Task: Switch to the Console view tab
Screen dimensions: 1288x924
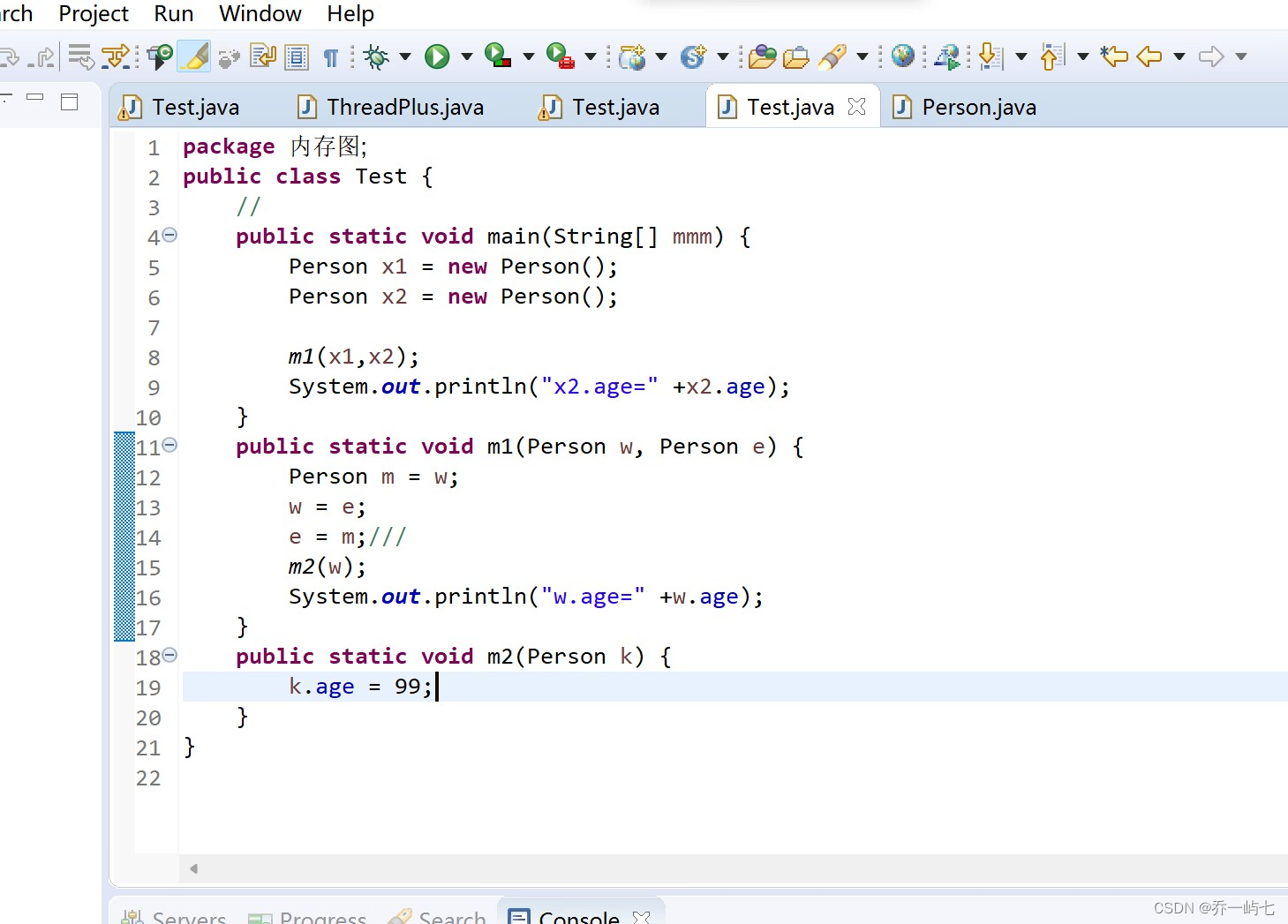Action: pos(579,918)
